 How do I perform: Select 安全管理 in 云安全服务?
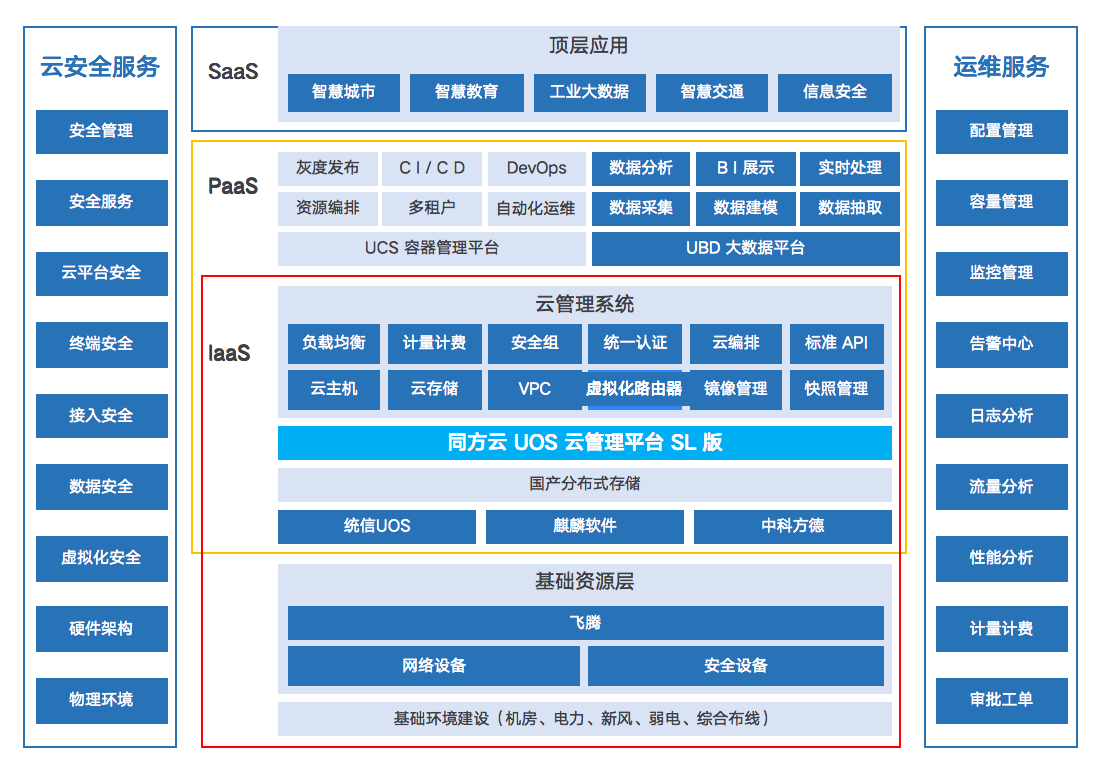[102, 132]
